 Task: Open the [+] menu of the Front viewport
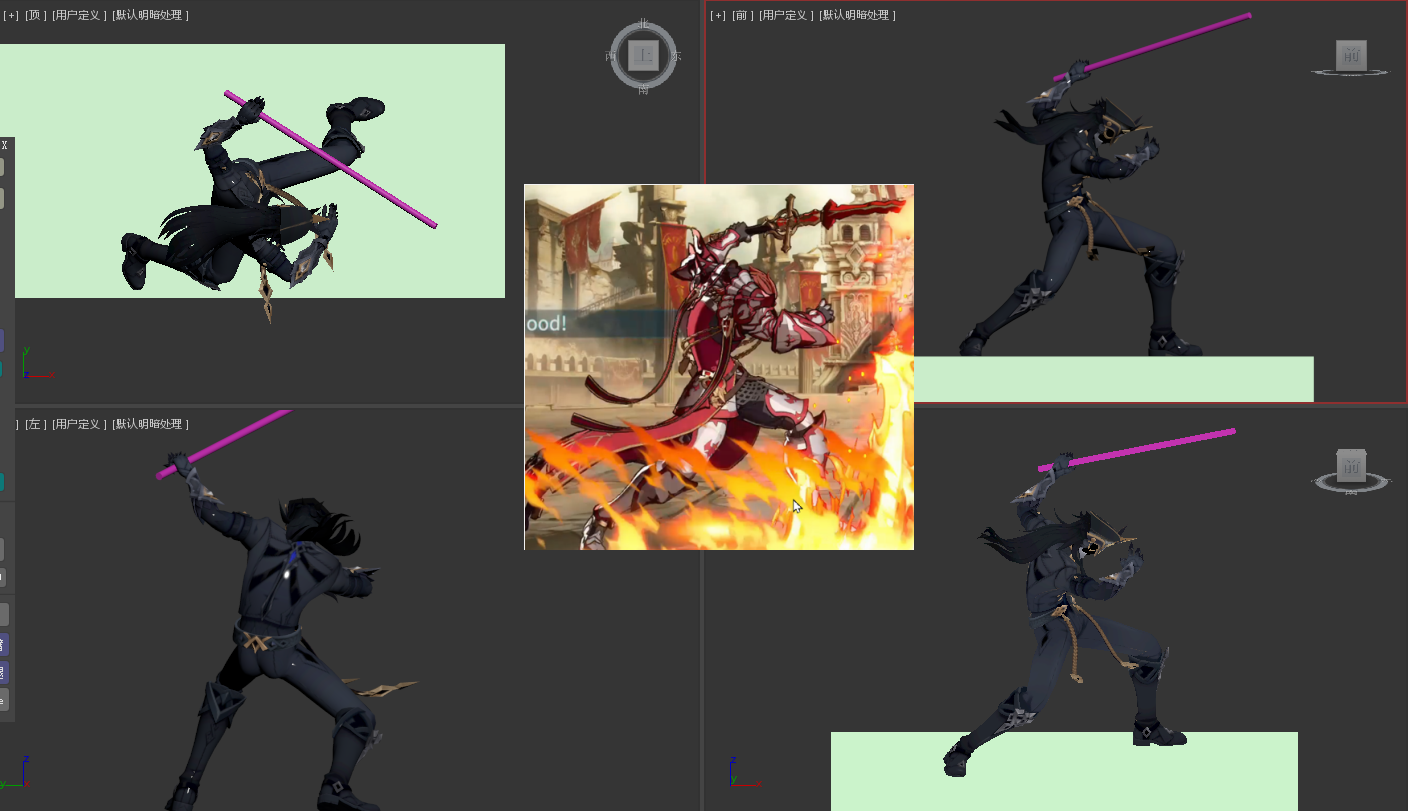(x=718, y=15)
